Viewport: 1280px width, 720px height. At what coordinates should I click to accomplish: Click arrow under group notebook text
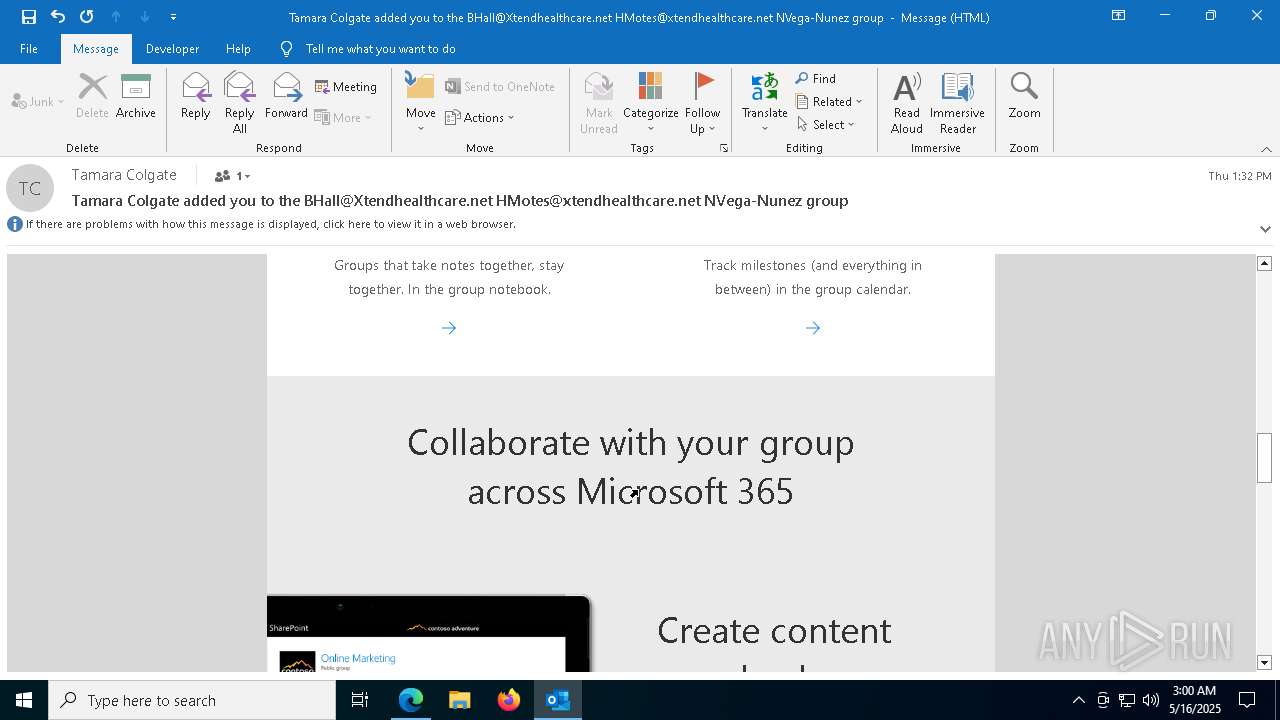point(449,328)
